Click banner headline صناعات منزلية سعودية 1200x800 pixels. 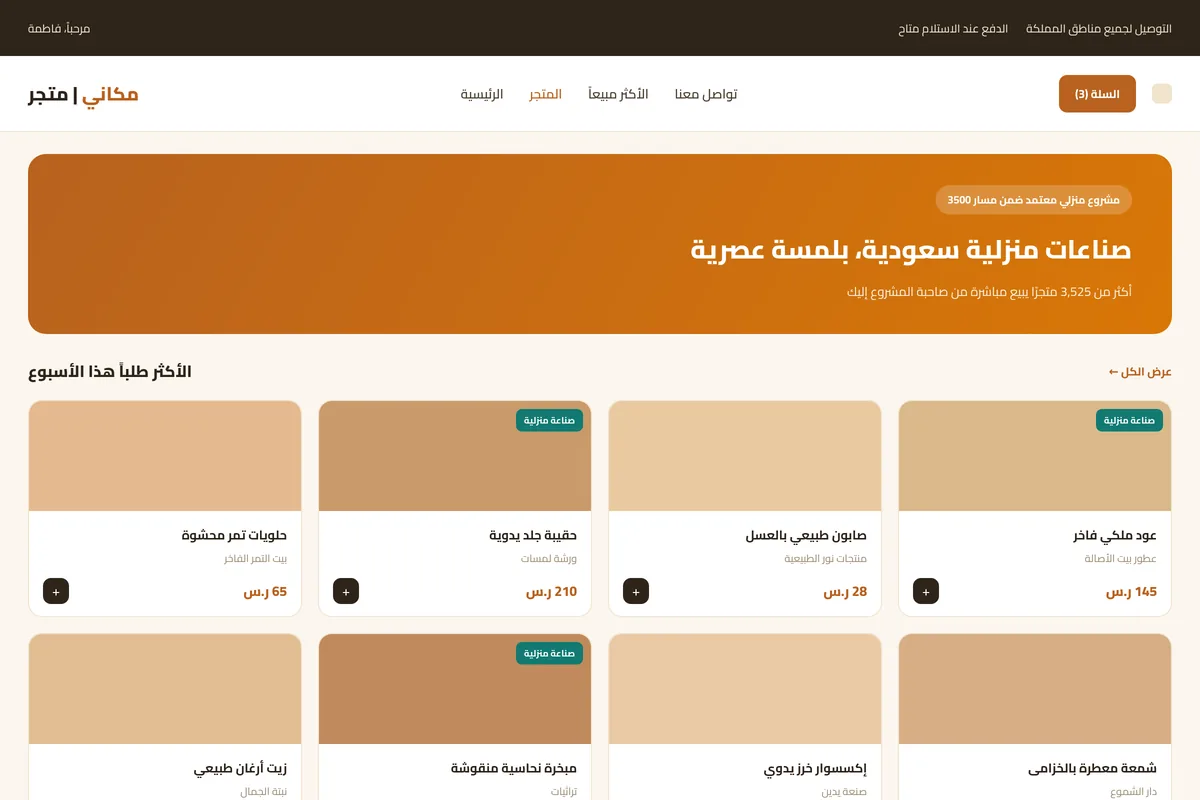click(x=911, y=249)
